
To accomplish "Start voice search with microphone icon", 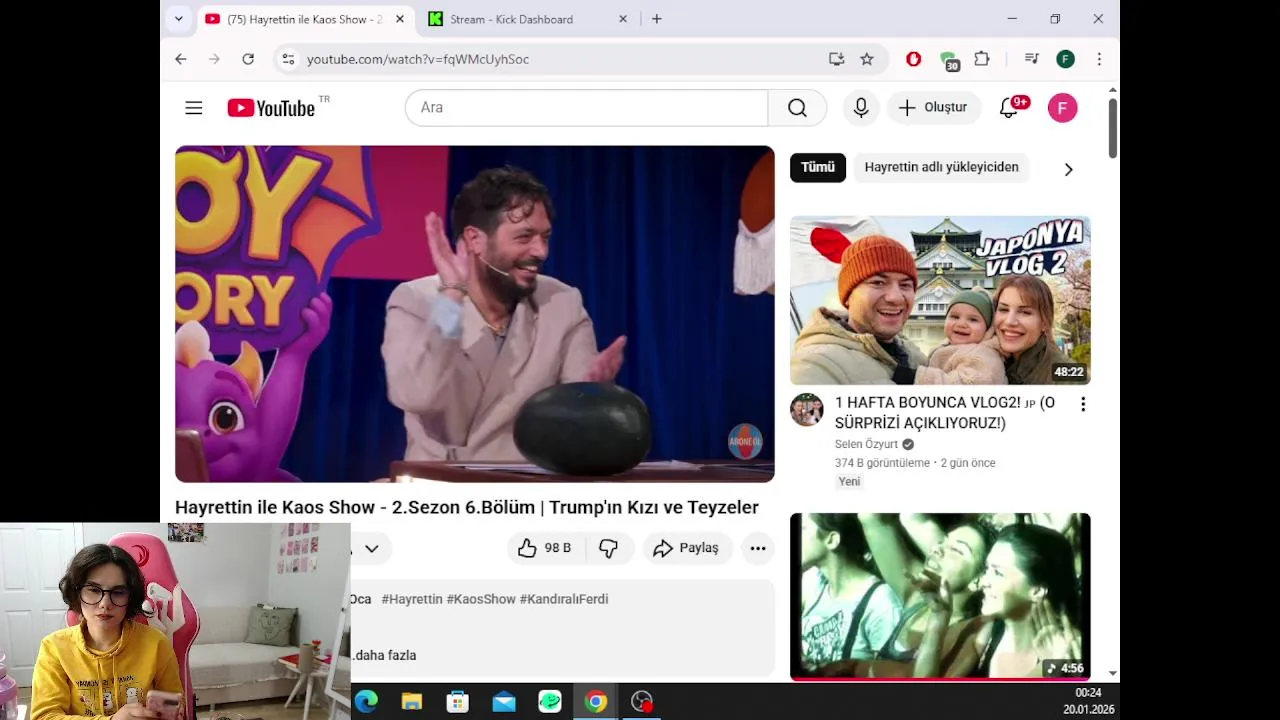I will click(861, 108).
